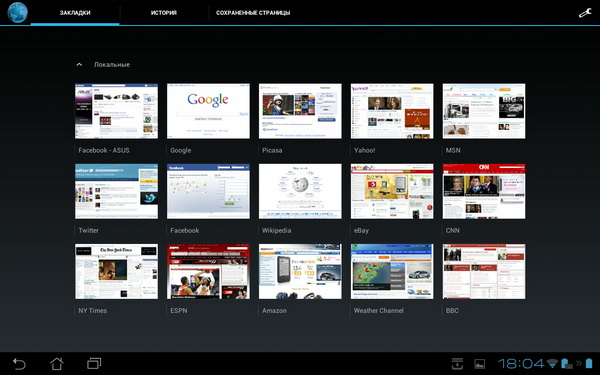Viewport: 600px width, 375px height.
Task: Tap the 18:04 clock in status bar
Action: (521, 363)
